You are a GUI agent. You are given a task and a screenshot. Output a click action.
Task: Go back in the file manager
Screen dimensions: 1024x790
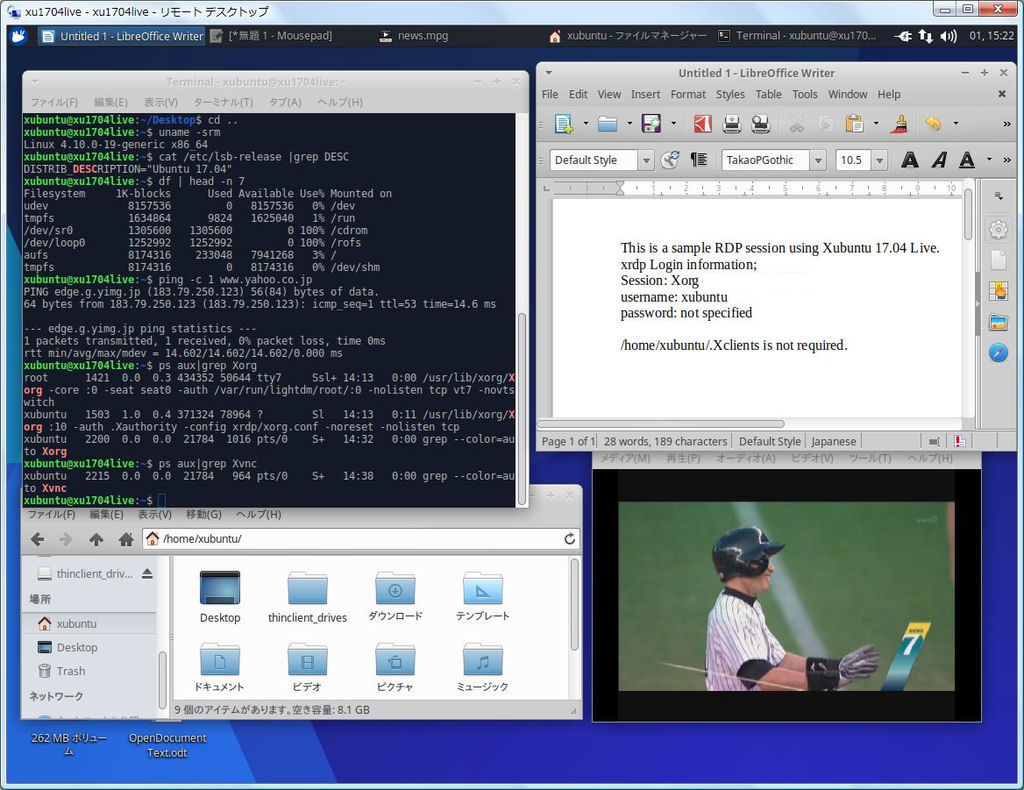pyautogui.click(x=38, y=539)
